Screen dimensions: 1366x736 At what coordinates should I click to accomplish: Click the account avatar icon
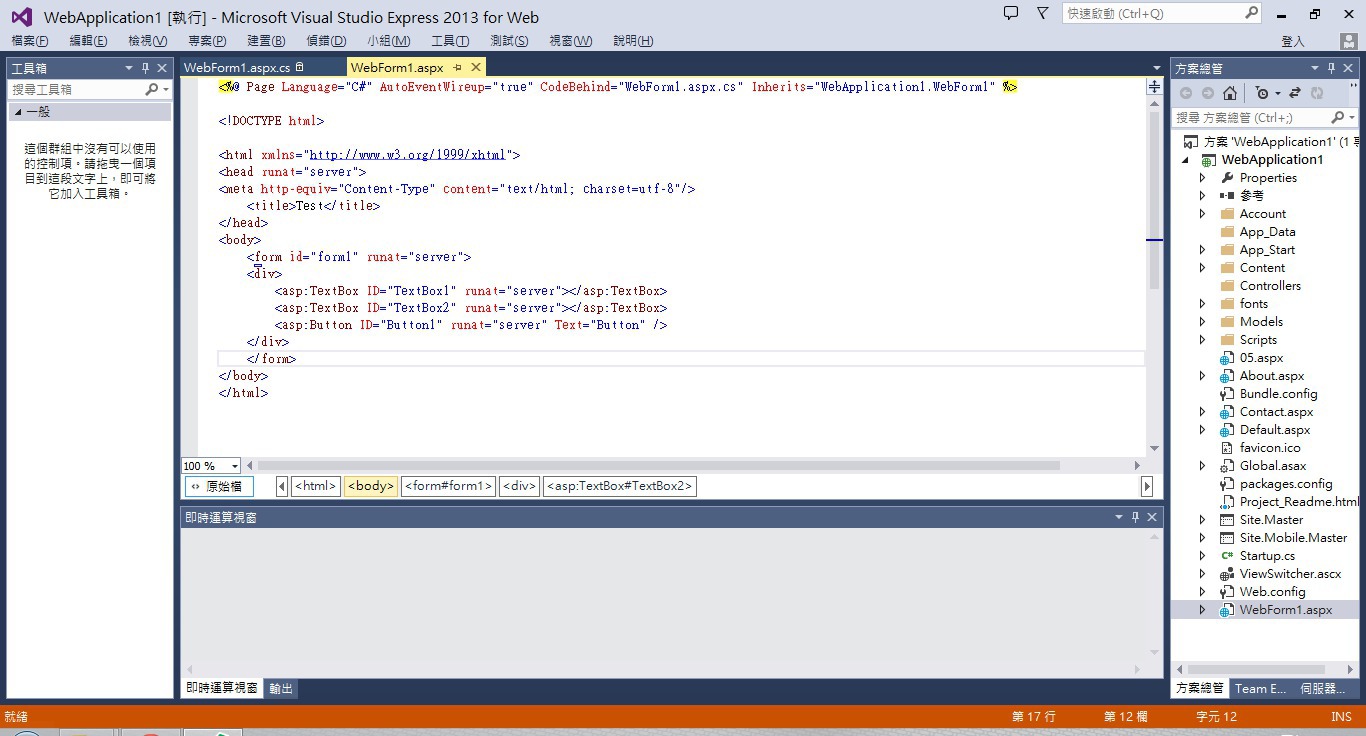(1347, 41)
